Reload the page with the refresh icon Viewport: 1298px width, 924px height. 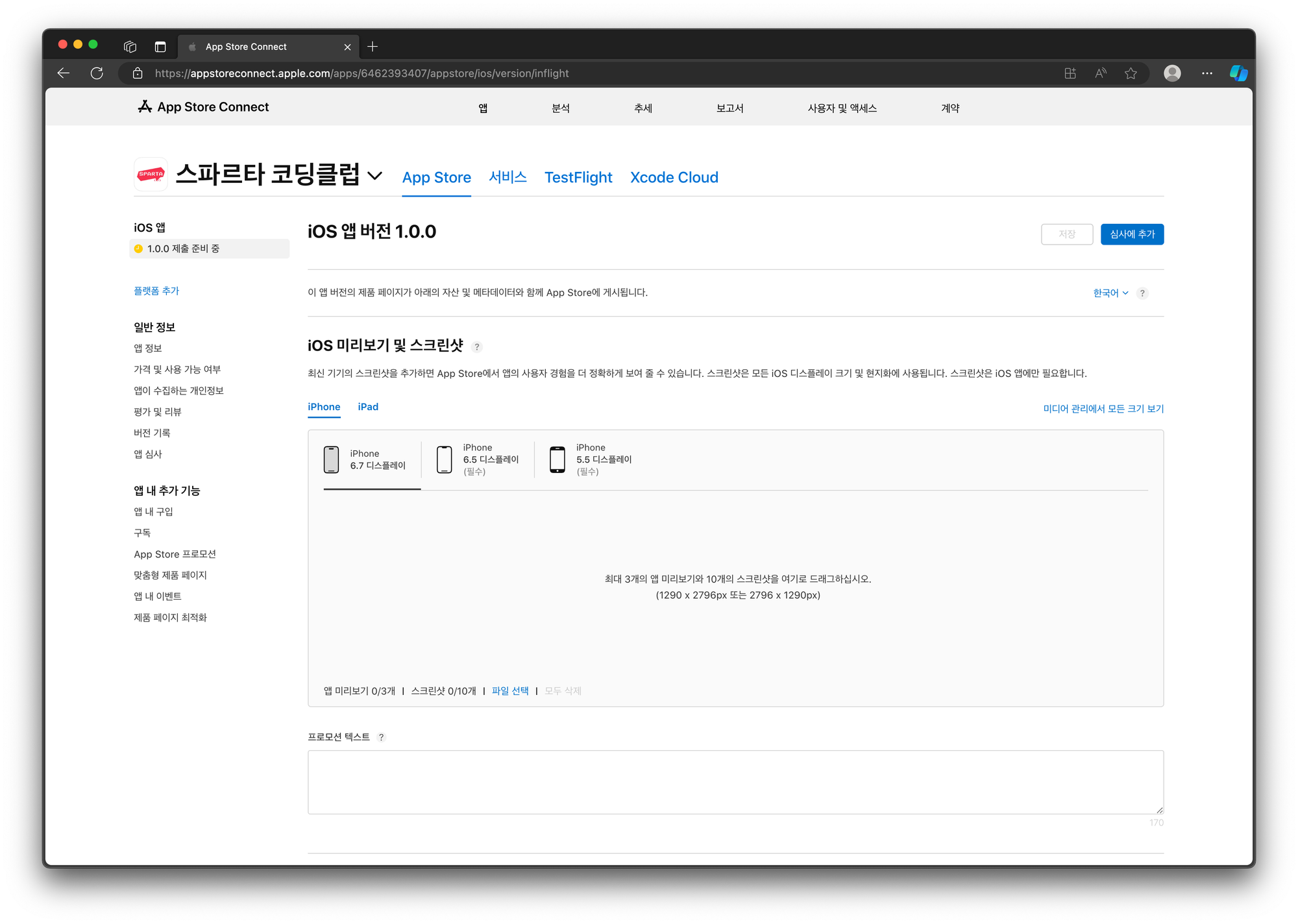97,73
